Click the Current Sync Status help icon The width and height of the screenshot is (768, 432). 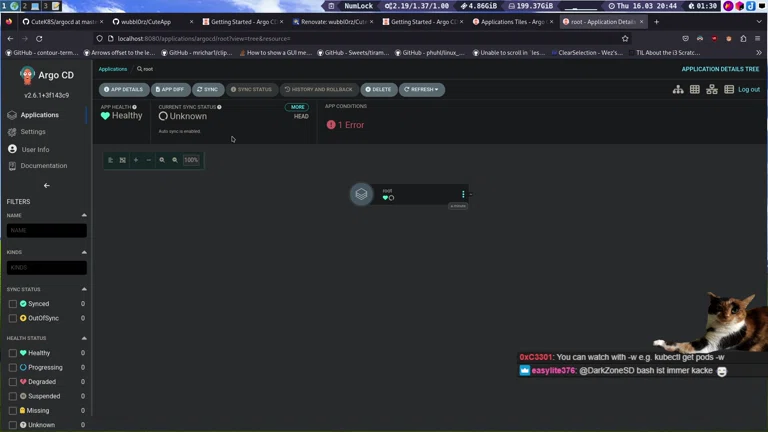point(219,107)
